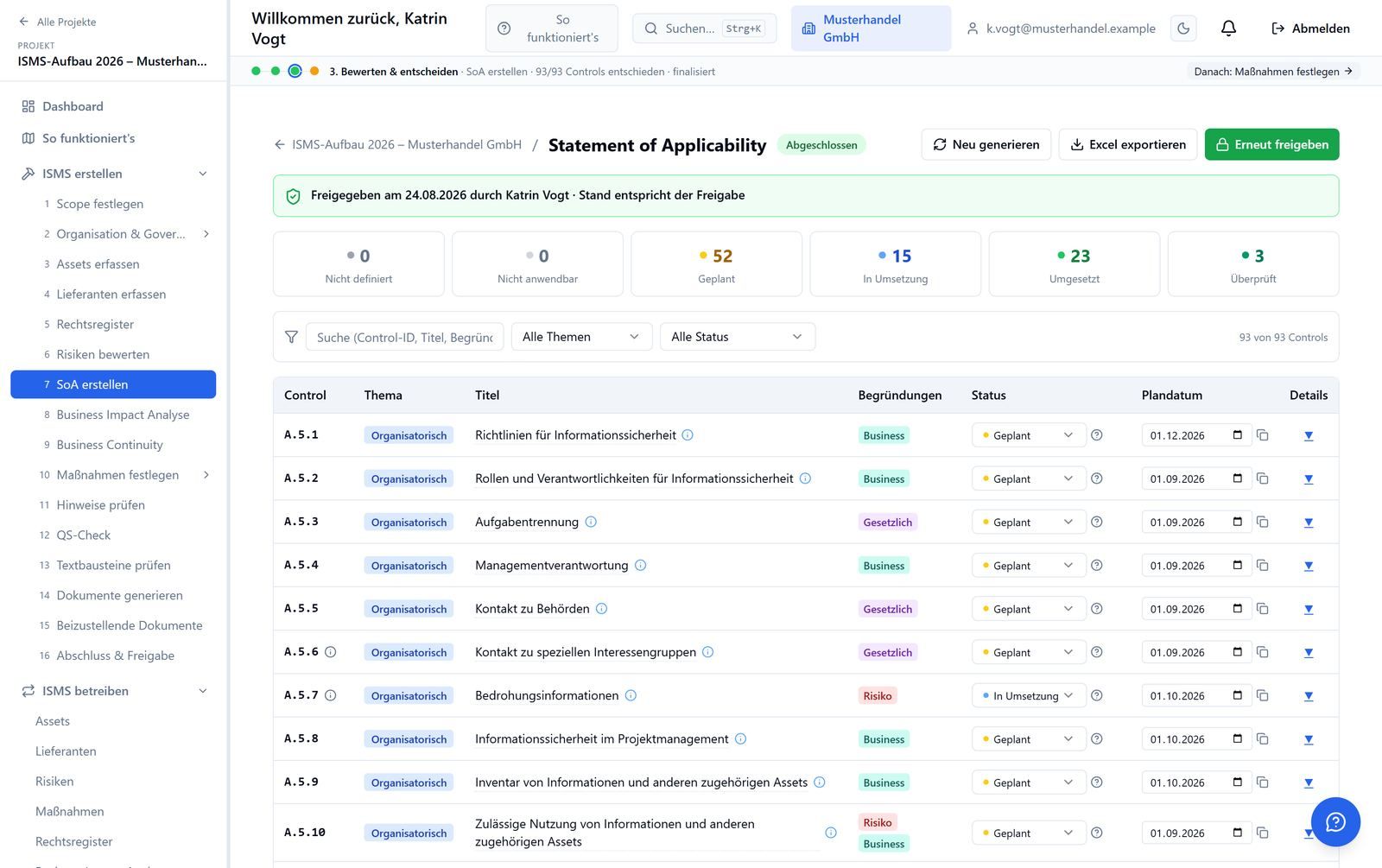Expand details arrow for A.5.1 row
This screenshot has width=1382, height=868.
coord(1309,436)
